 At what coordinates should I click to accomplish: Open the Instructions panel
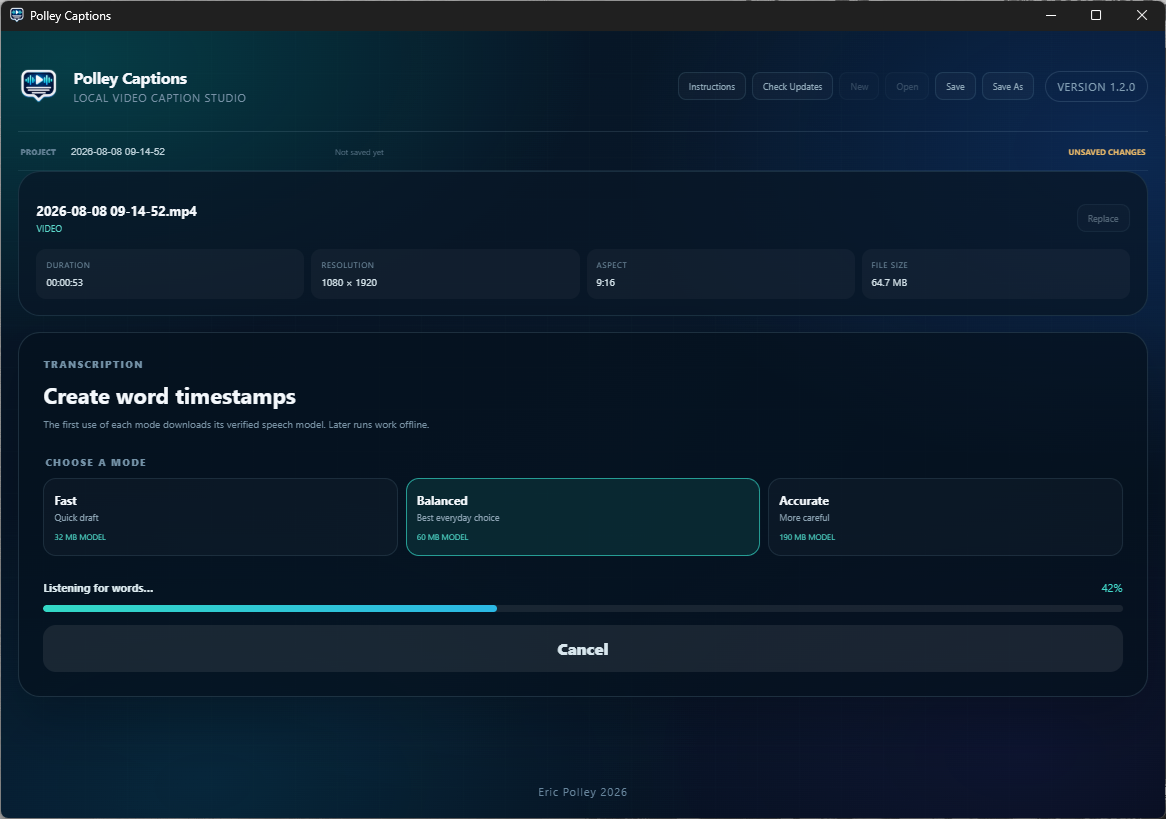click(x=712, y=86)
